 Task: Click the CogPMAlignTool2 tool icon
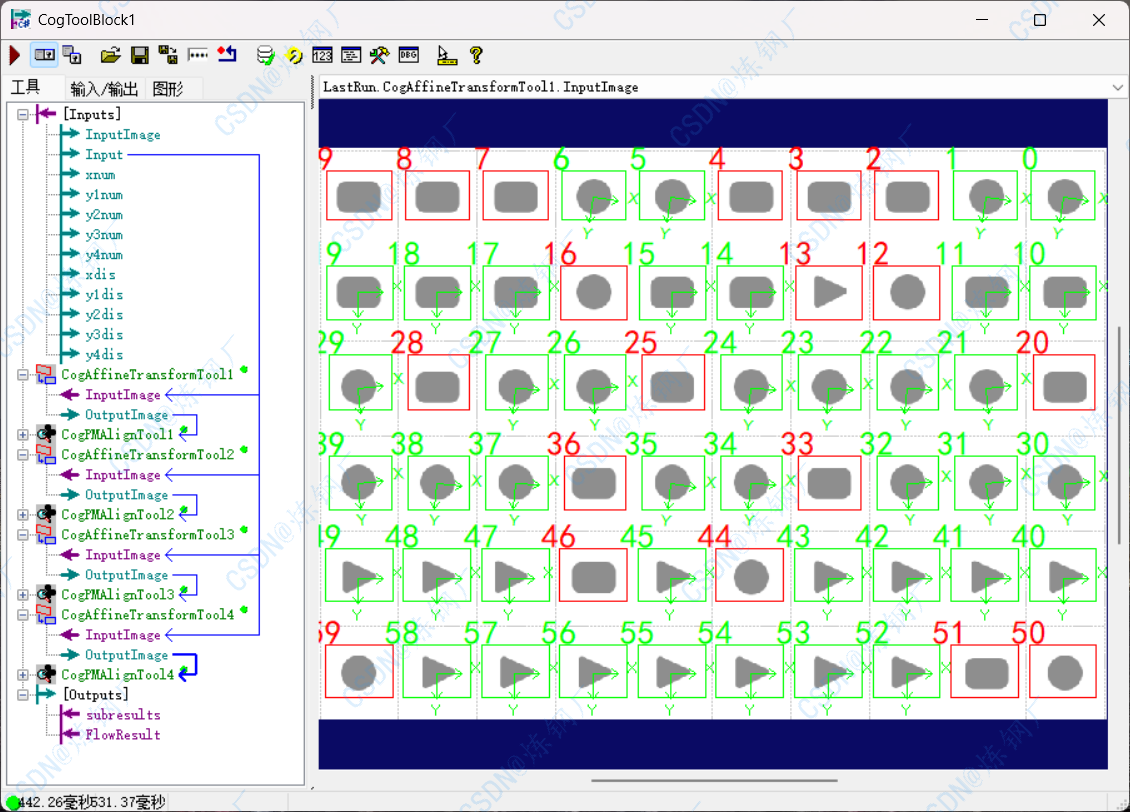click(46, 514)
